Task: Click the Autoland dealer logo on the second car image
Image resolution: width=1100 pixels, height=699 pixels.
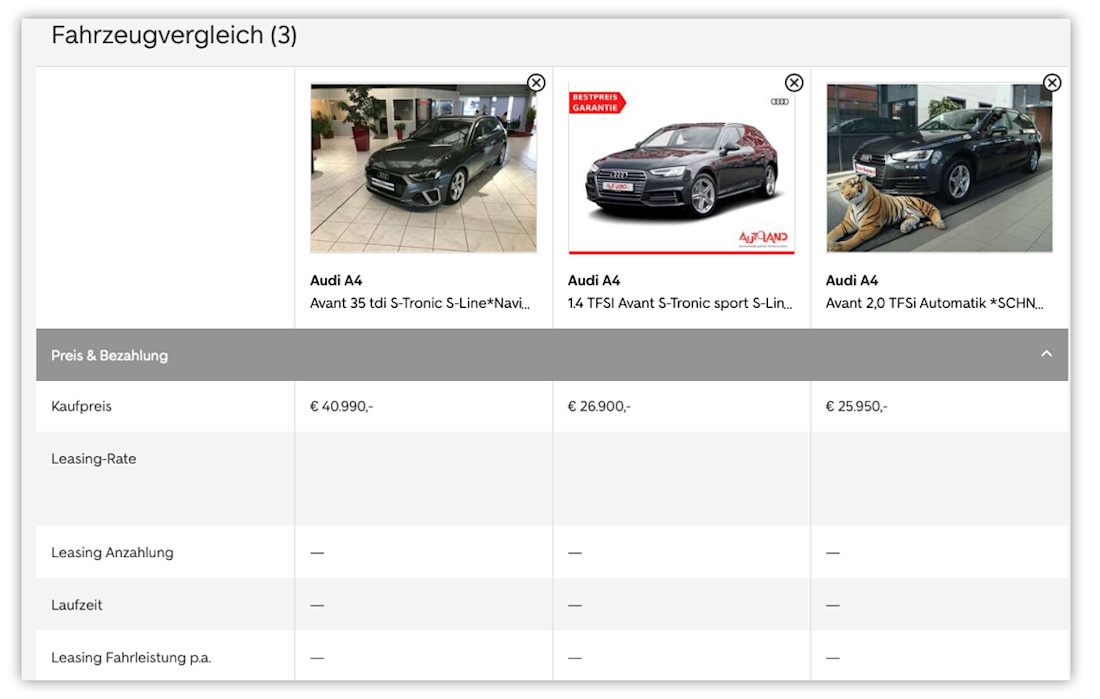Action: click(763, 239)
